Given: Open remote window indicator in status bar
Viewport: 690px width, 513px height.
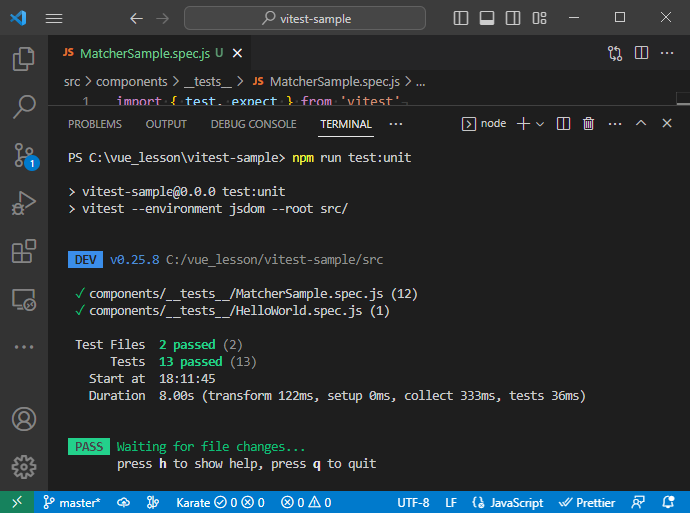Looking at the screenshot, I should pos(17,502).
